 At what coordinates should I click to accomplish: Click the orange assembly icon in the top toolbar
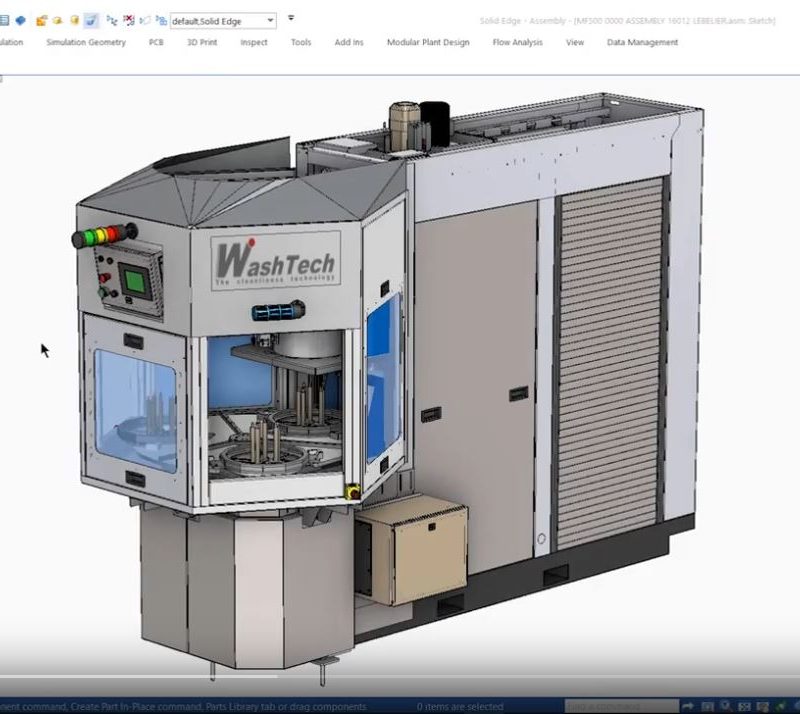(x=42, y=20)
